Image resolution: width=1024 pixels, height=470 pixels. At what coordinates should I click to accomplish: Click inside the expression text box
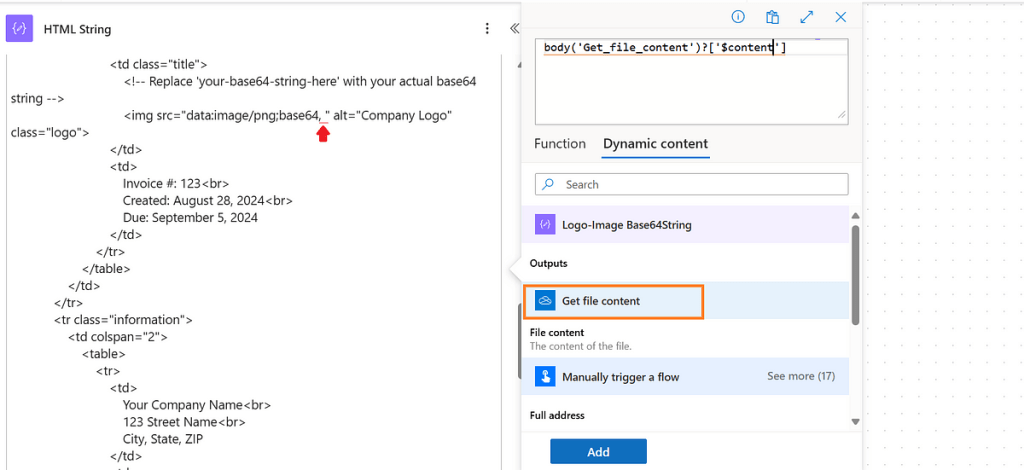(692, 82)
